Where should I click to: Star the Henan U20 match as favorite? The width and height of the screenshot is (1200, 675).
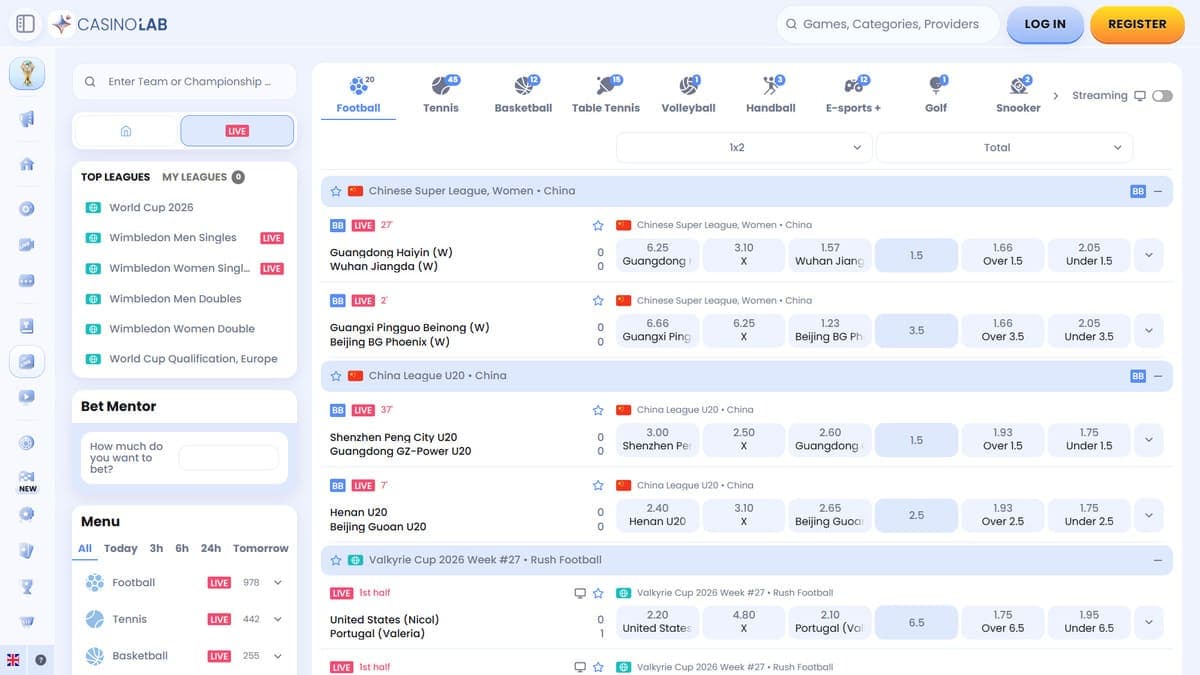click(x=598, y=485)
